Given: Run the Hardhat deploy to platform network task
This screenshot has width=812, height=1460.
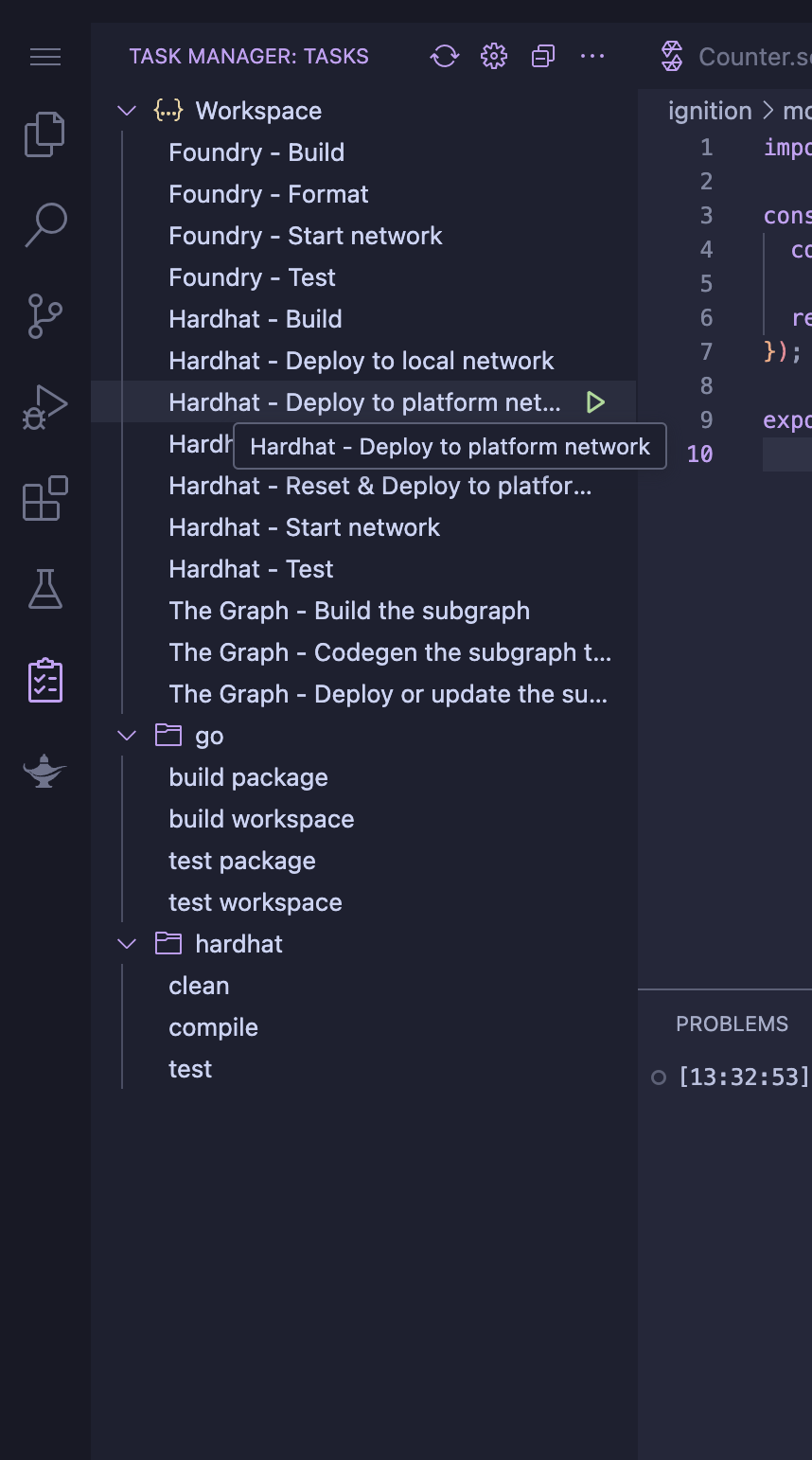Looking at the screenshot, I should 596,401.
